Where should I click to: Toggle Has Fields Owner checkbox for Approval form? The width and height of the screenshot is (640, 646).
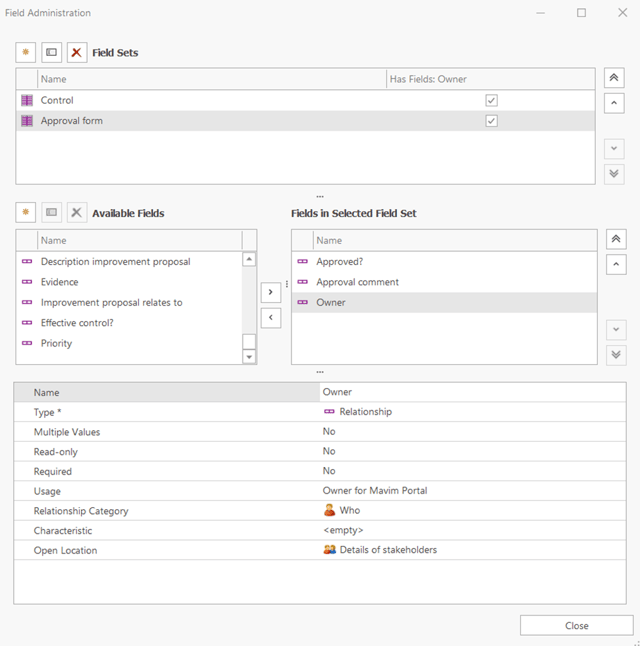491,121
